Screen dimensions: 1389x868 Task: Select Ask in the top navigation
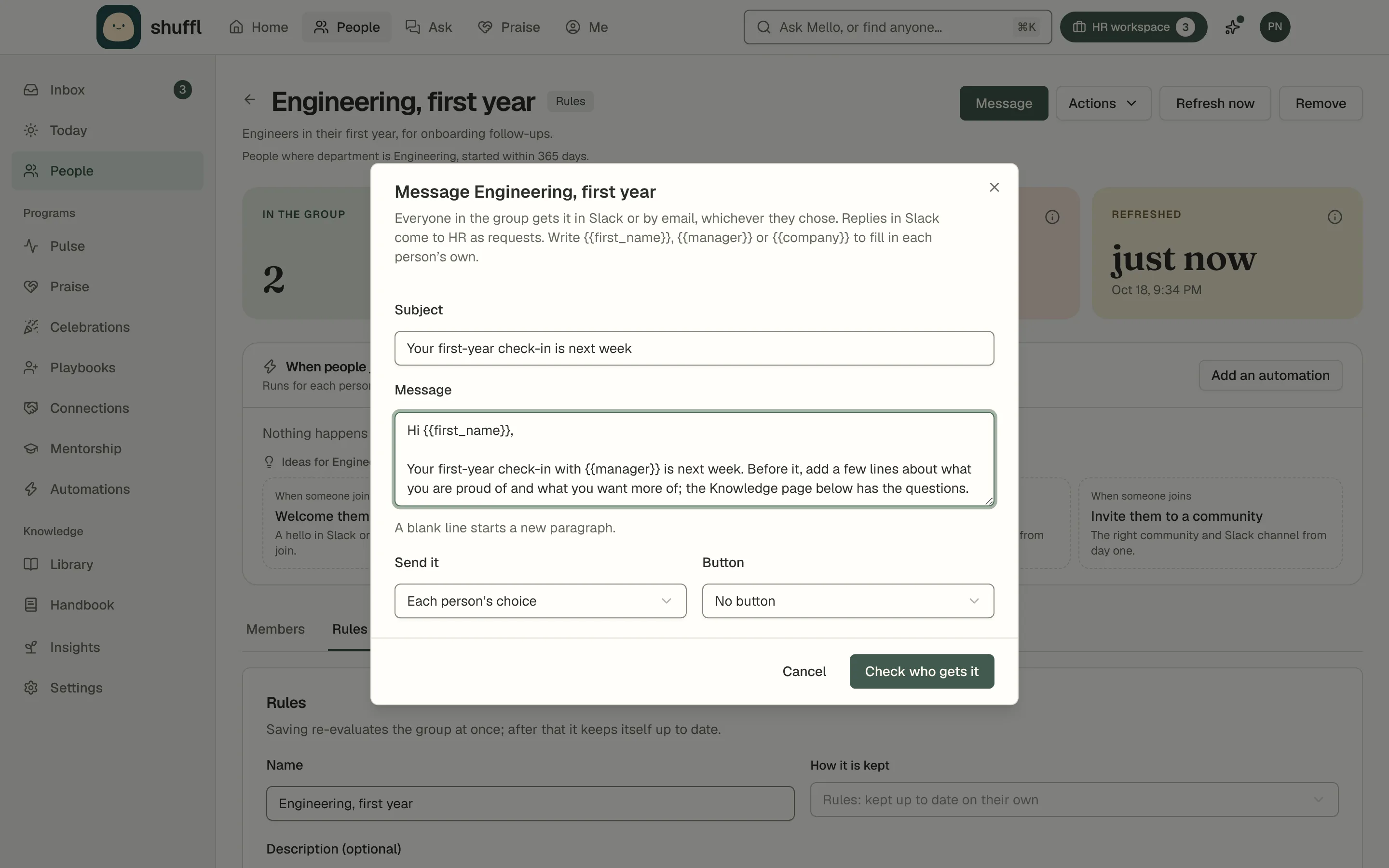click(429, 27)
